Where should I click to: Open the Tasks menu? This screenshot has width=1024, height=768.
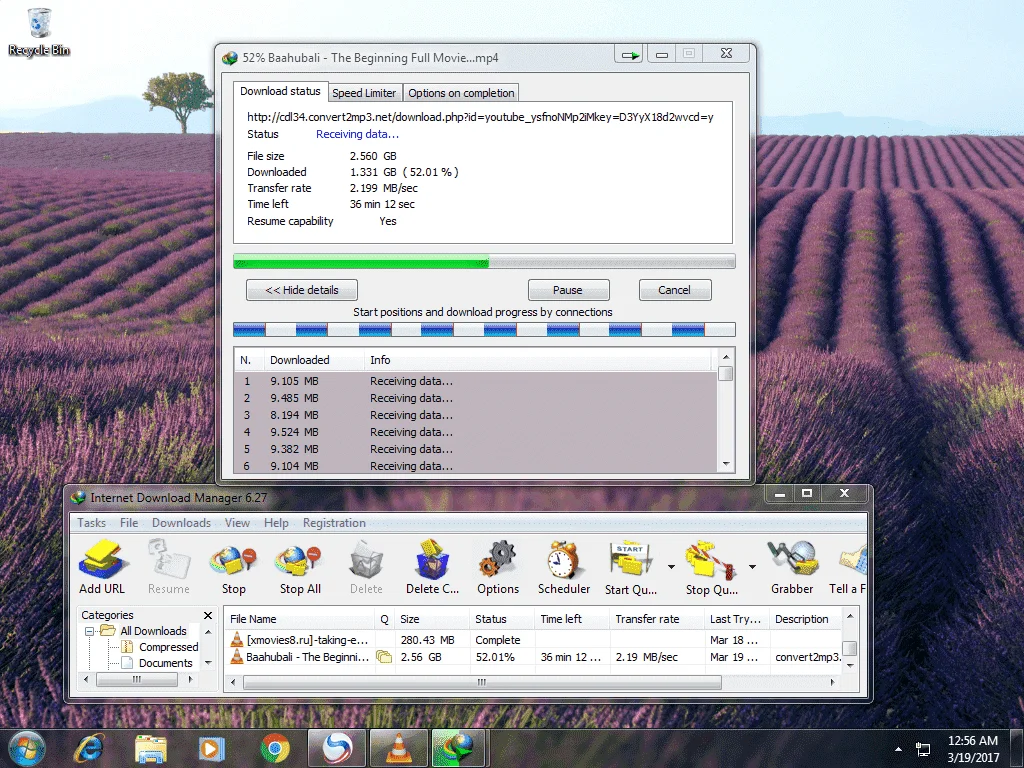tap(91, 522)
